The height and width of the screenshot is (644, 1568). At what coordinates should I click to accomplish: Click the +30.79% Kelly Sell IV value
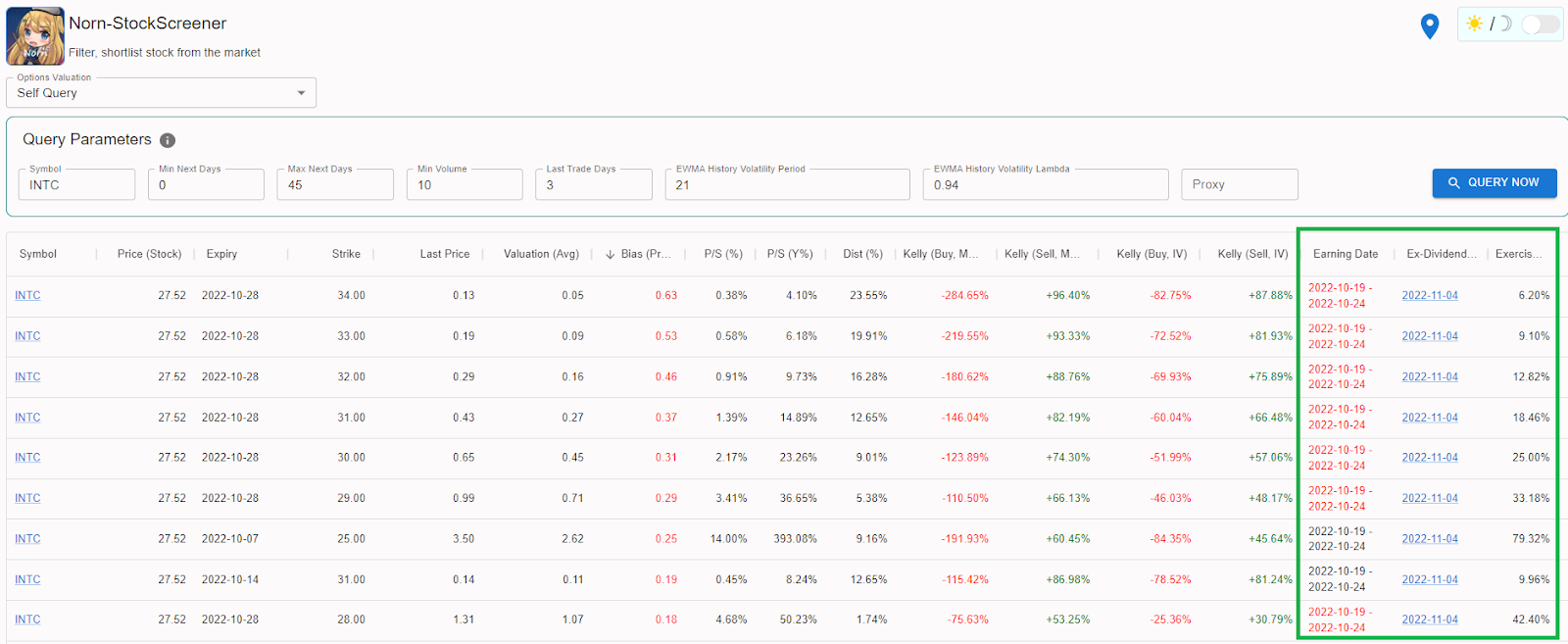(1270, 619)
